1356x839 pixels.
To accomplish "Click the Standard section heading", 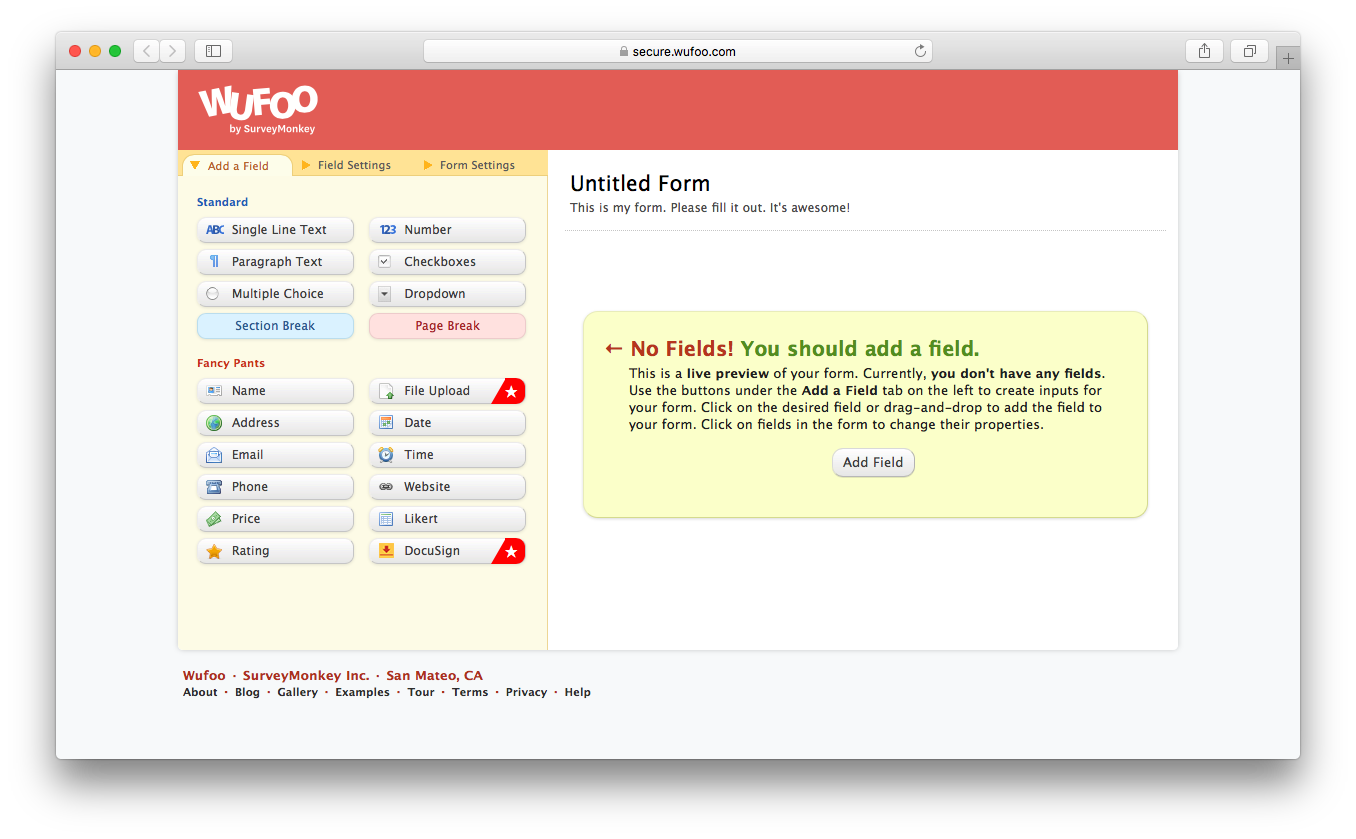I will (x=222, y=202).
